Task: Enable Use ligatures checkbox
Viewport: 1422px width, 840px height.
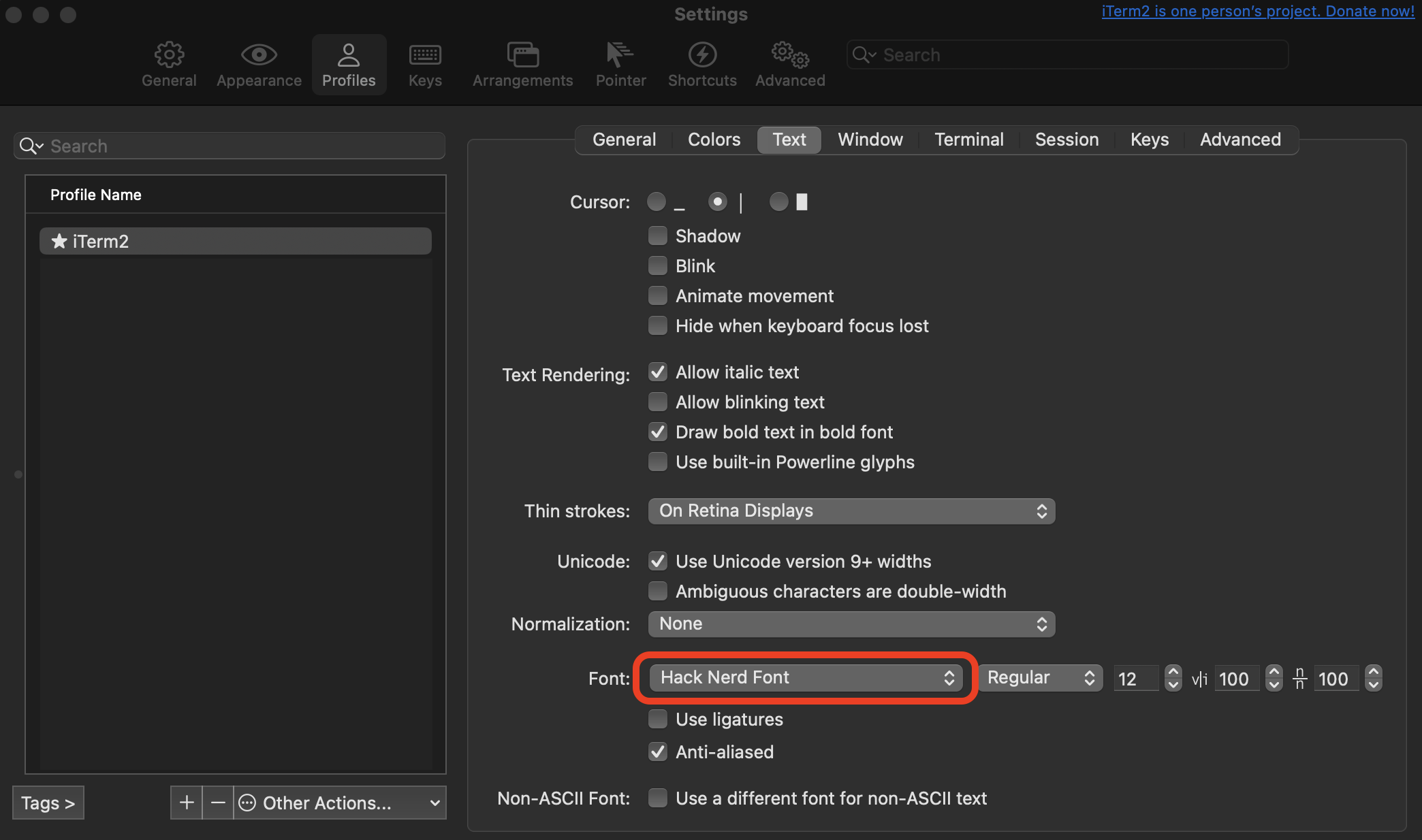Action: pos(658,720)
